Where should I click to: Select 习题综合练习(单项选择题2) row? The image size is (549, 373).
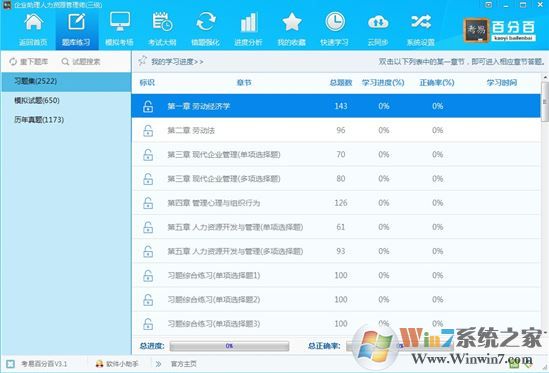(336, 299)
